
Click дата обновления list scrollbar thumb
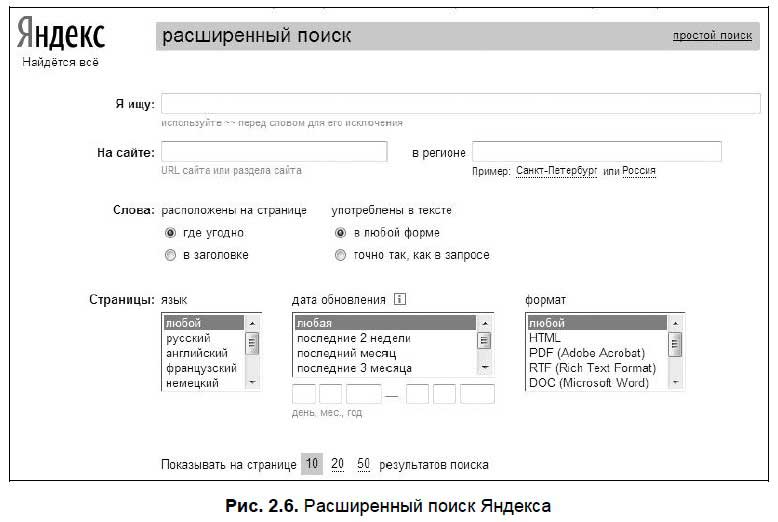pyautogui.click(x=484, y=340)
